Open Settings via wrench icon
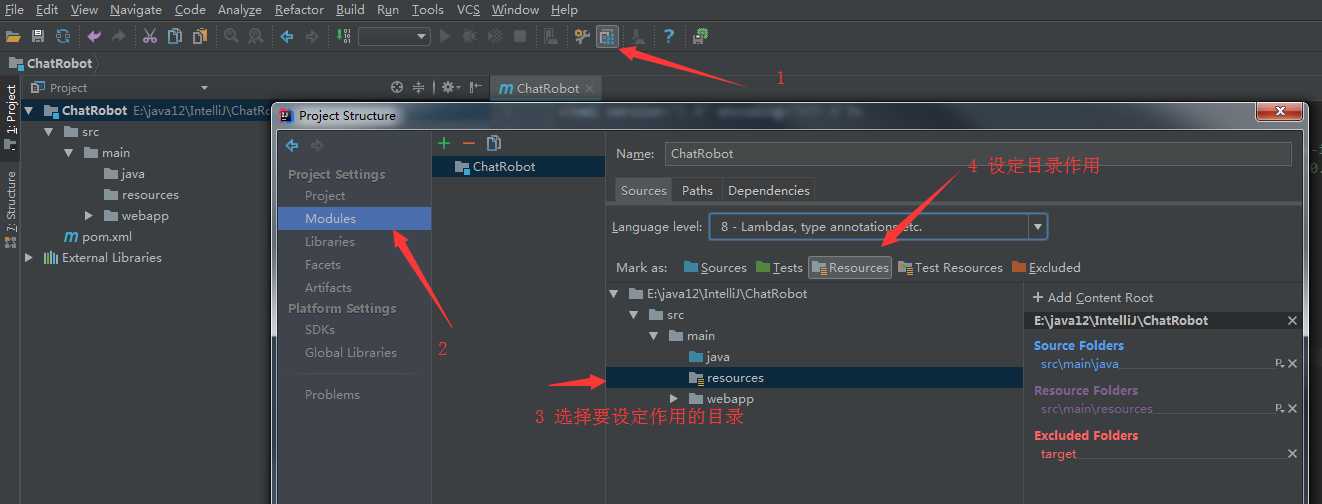Viewport: 1322px width, 504px height. point(582,36)
